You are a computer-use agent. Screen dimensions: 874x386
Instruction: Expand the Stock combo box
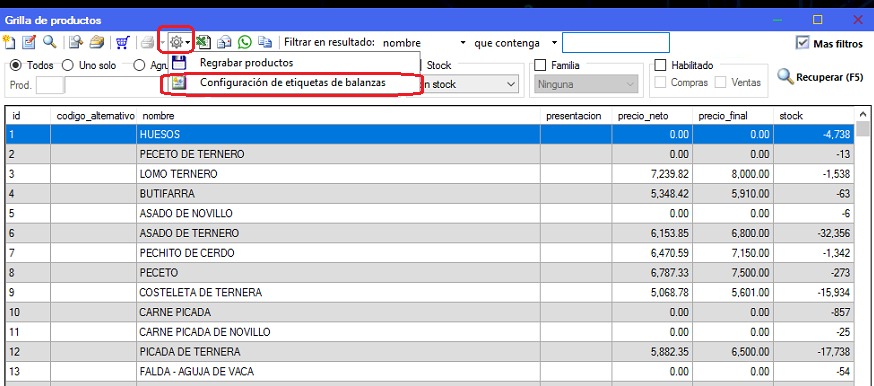[x=511, y=84]
